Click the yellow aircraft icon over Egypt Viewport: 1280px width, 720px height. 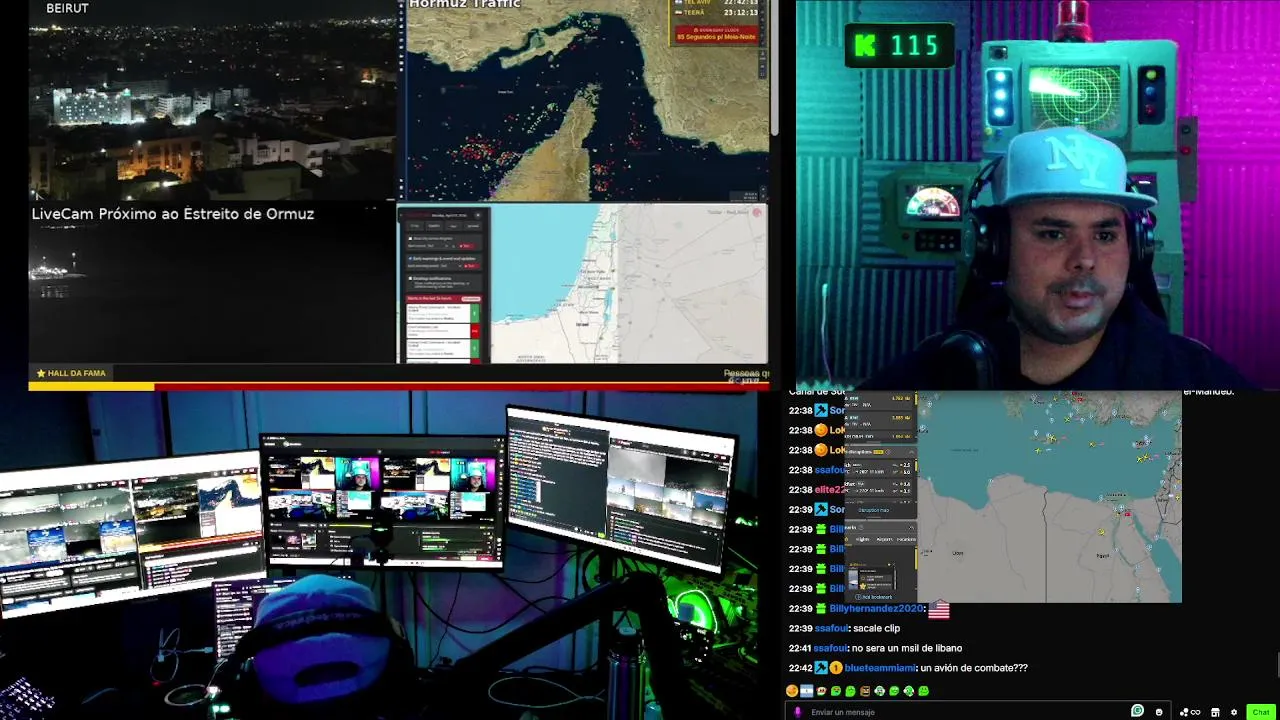point(1101,532)
